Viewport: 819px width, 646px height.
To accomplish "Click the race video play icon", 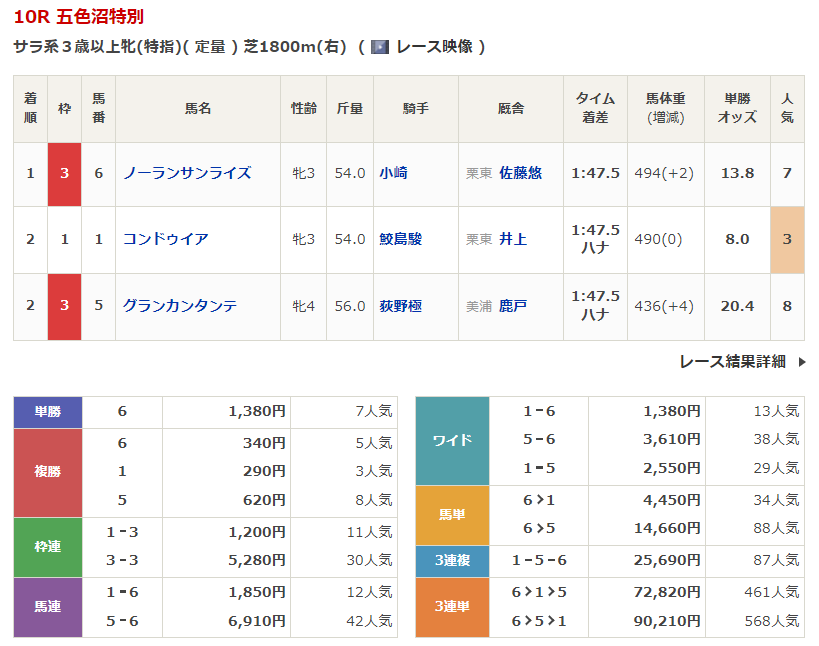I will (379, 47).
